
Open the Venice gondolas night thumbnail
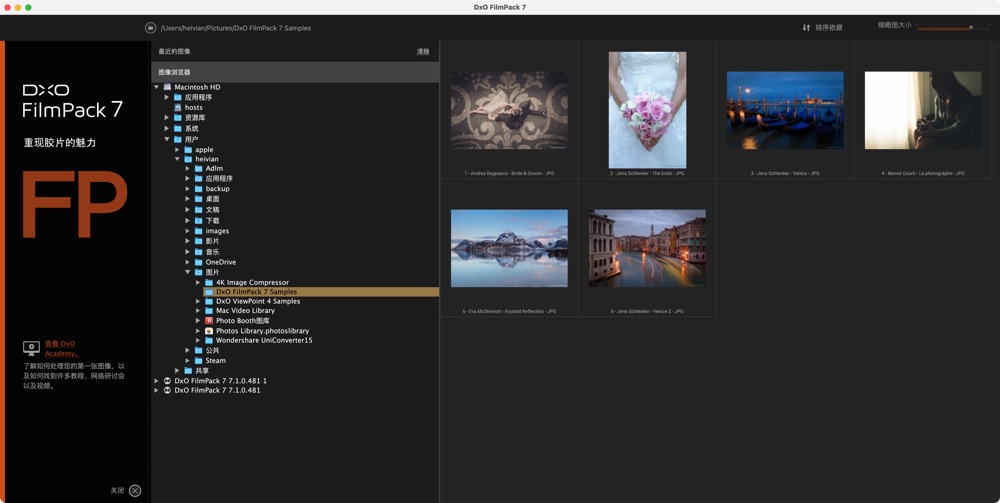point(785,110)
